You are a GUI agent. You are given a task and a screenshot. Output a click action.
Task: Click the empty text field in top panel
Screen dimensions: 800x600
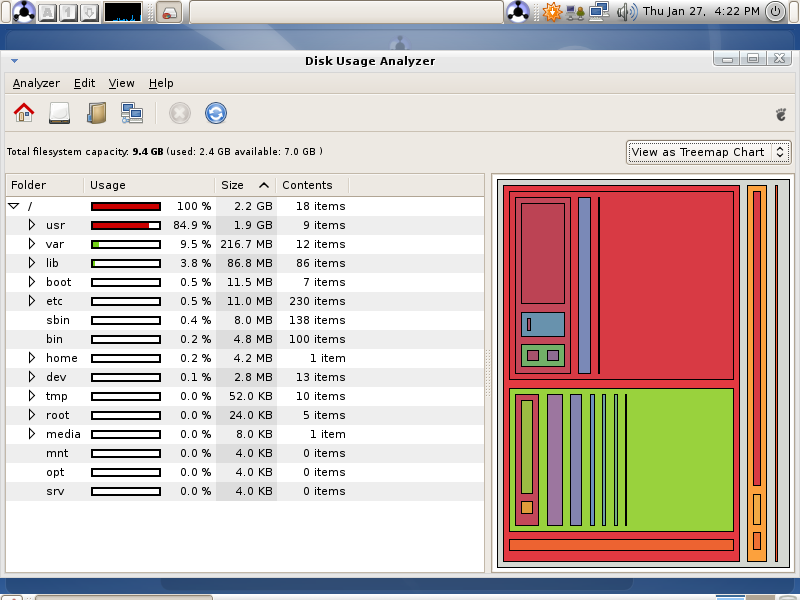point(346,12)
